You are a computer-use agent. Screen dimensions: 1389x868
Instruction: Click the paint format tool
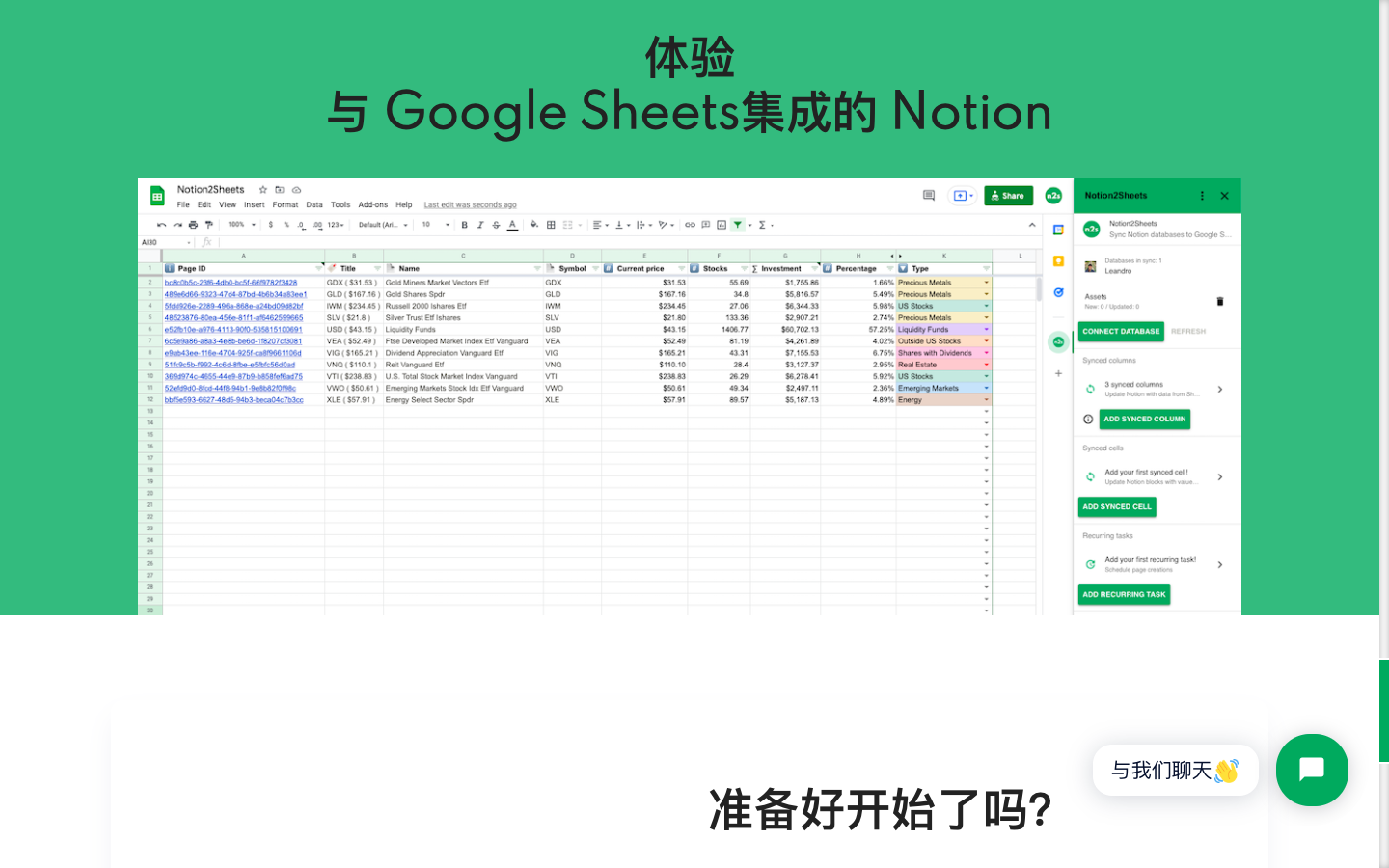click(208, 225)
